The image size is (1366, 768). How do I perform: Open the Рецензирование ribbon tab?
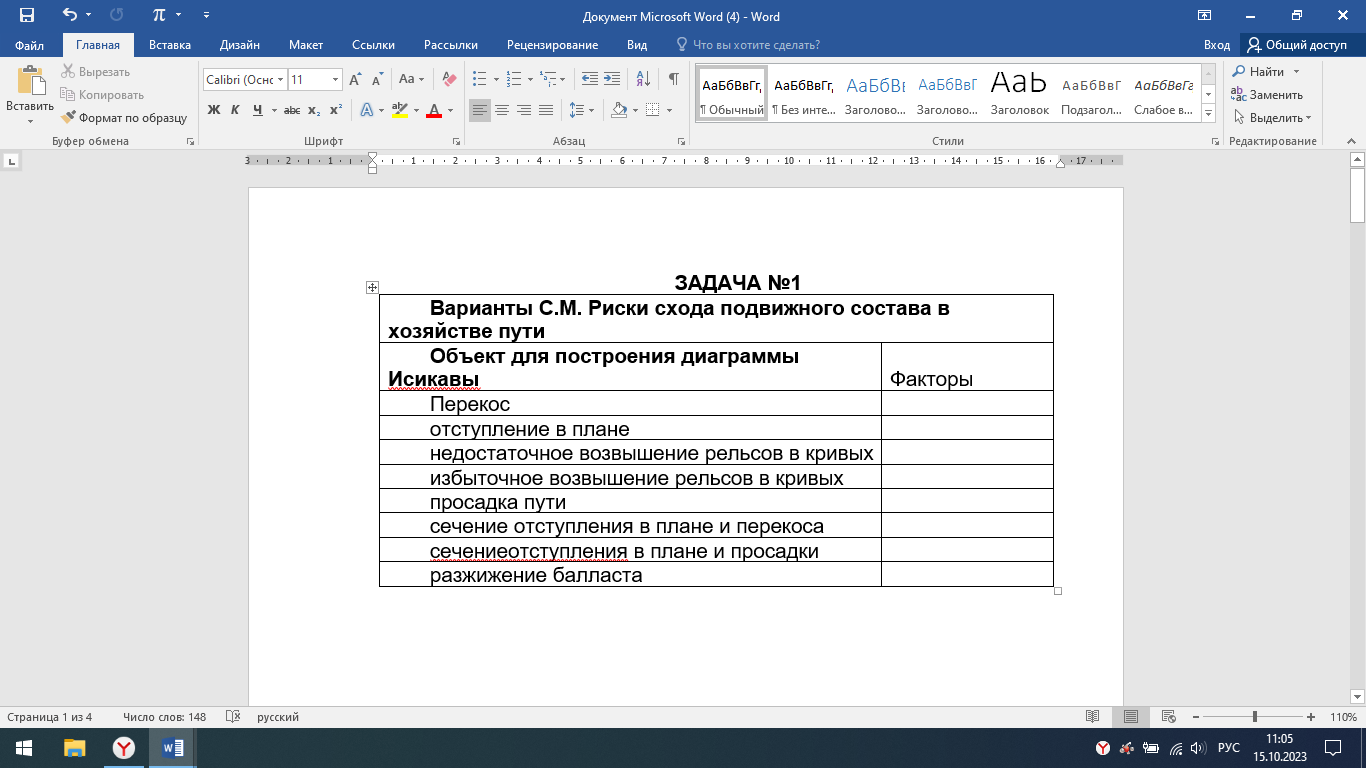(x=552, y=45)
